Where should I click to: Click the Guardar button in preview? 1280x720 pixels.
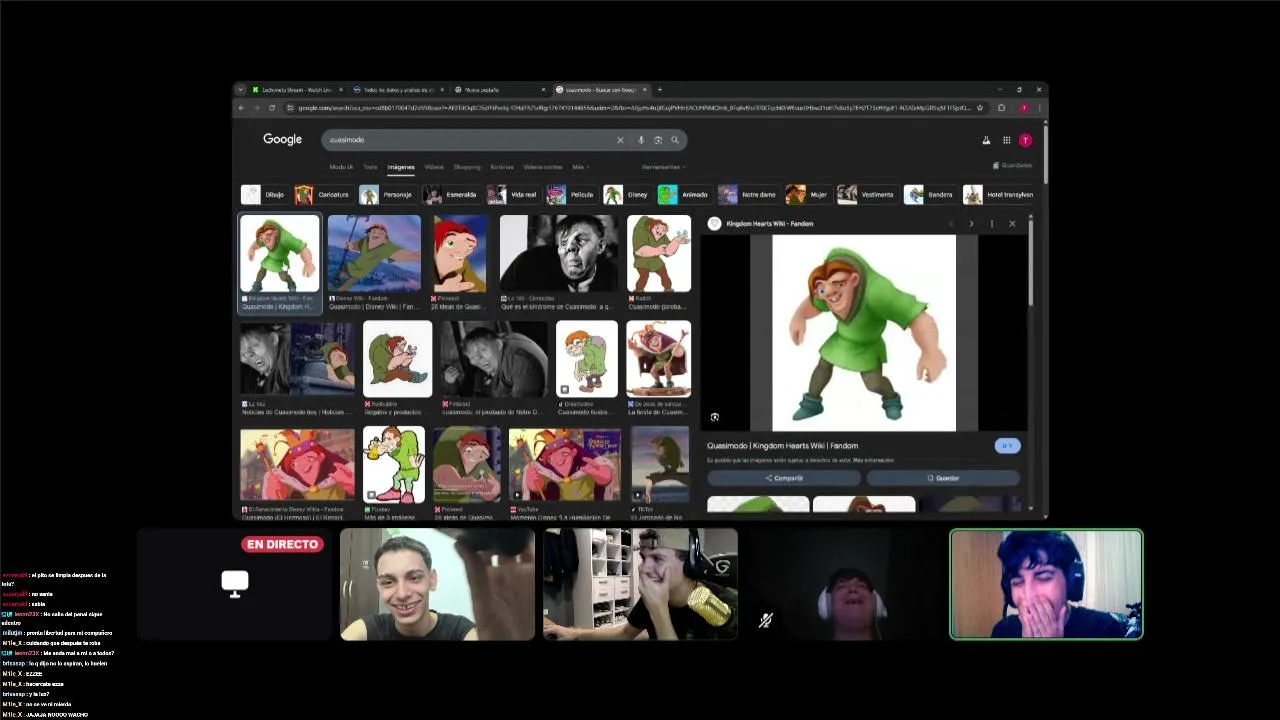tap(943, 478)
